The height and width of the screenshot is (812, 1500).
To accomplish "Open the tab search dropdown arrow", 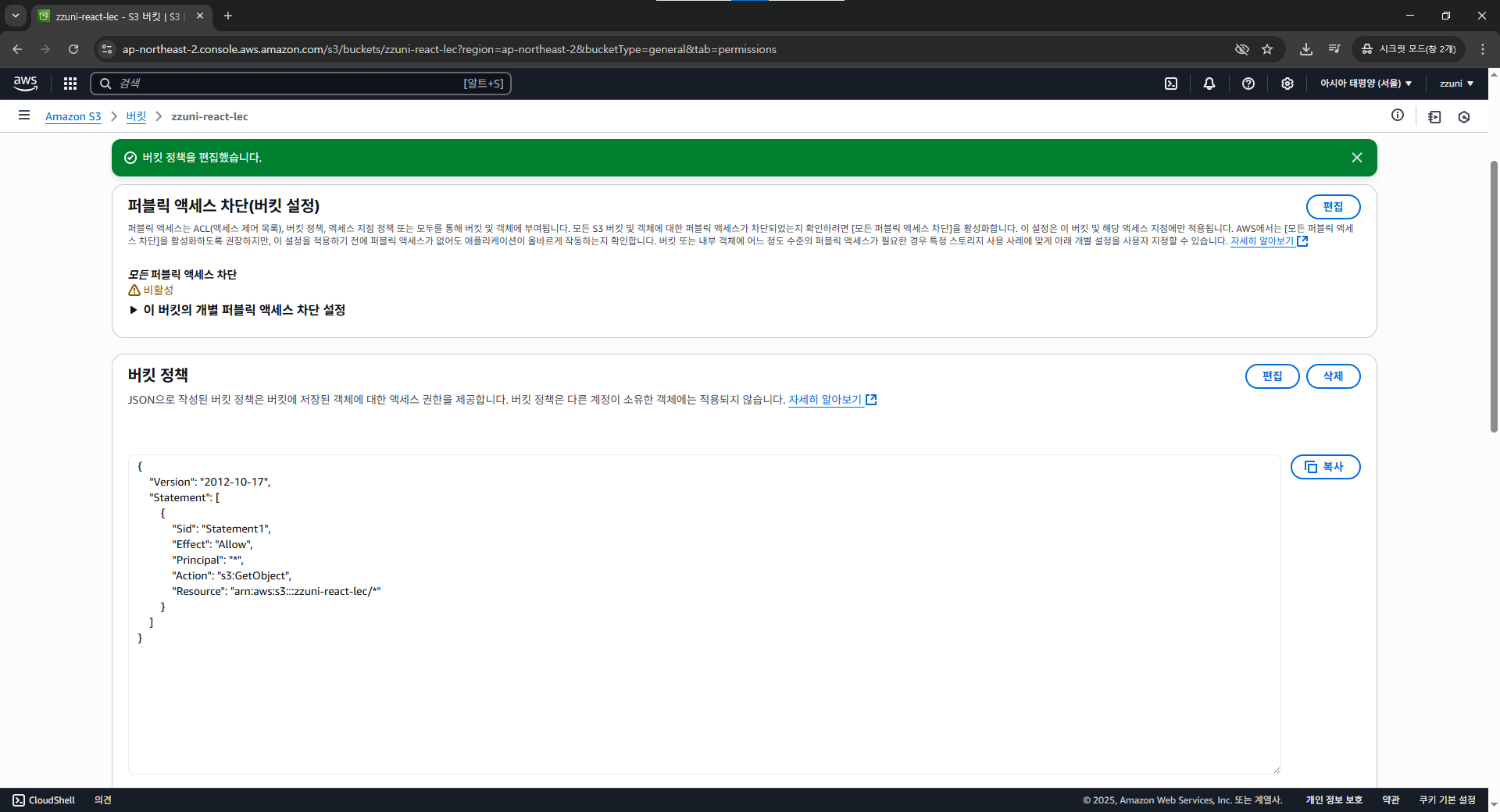I will click(x=15, y=16).
